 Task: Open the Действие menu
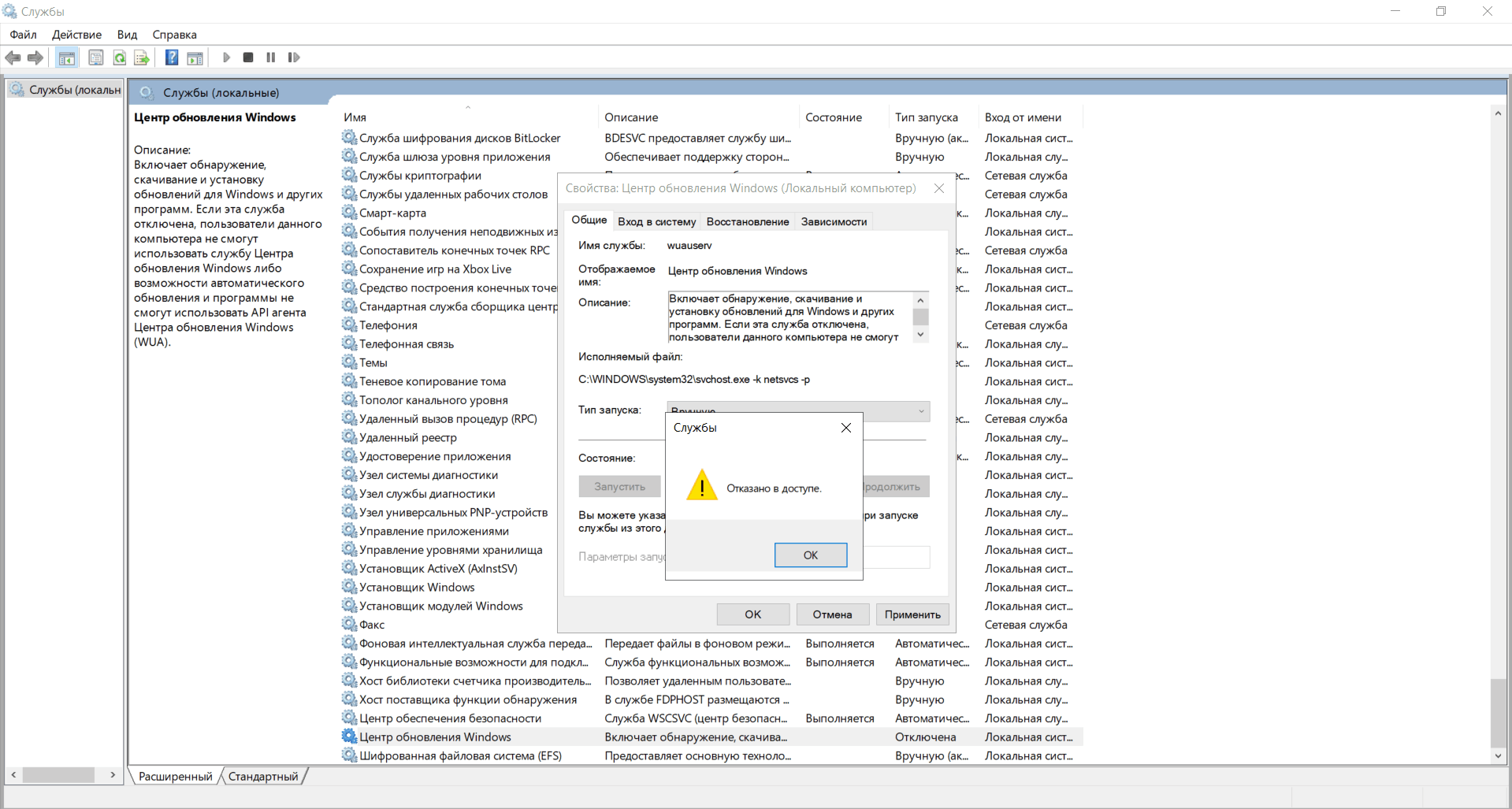coord(76,35)
